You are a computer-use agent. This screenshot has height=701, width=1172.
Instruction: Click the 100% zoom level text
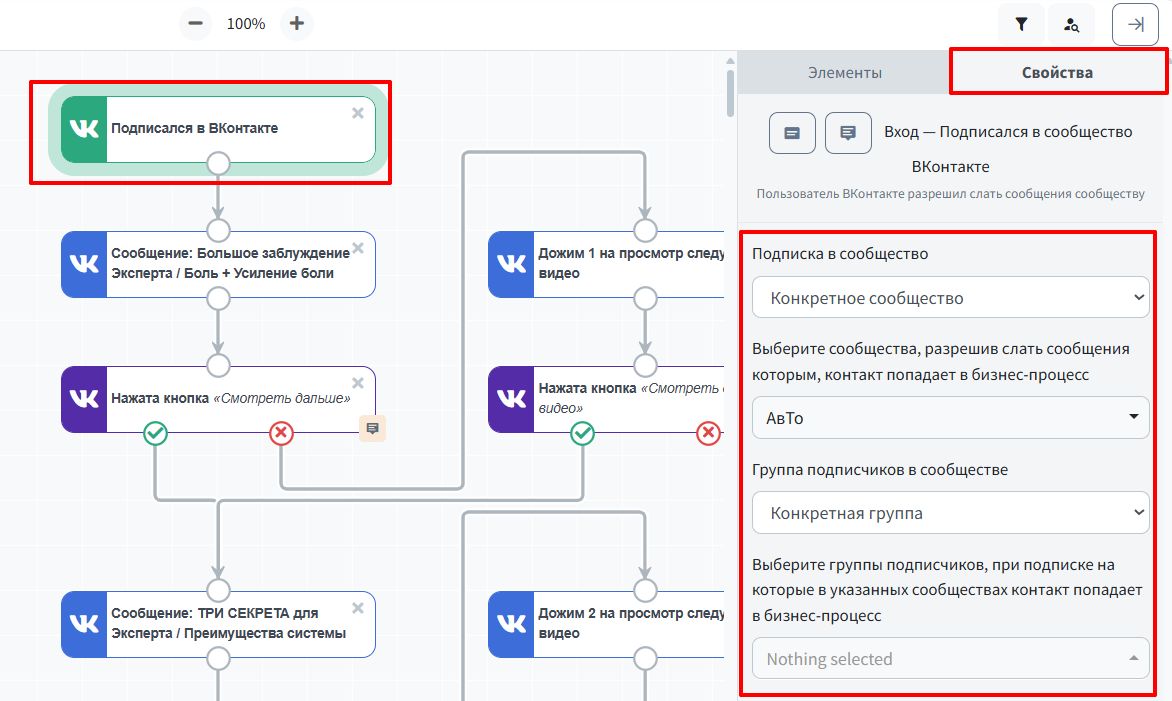point(246,24)
